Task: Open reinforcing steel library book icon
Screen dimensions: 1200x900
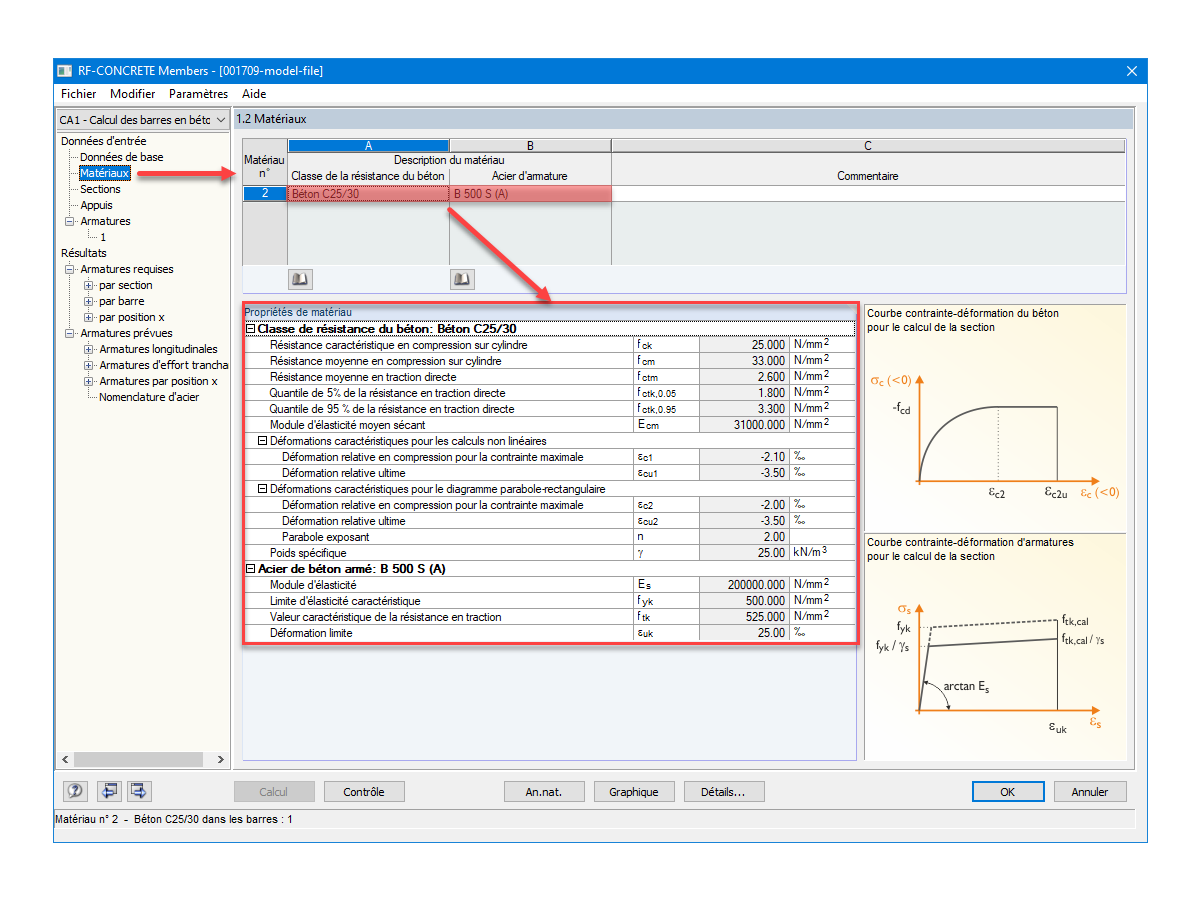Action: (462, 279)
